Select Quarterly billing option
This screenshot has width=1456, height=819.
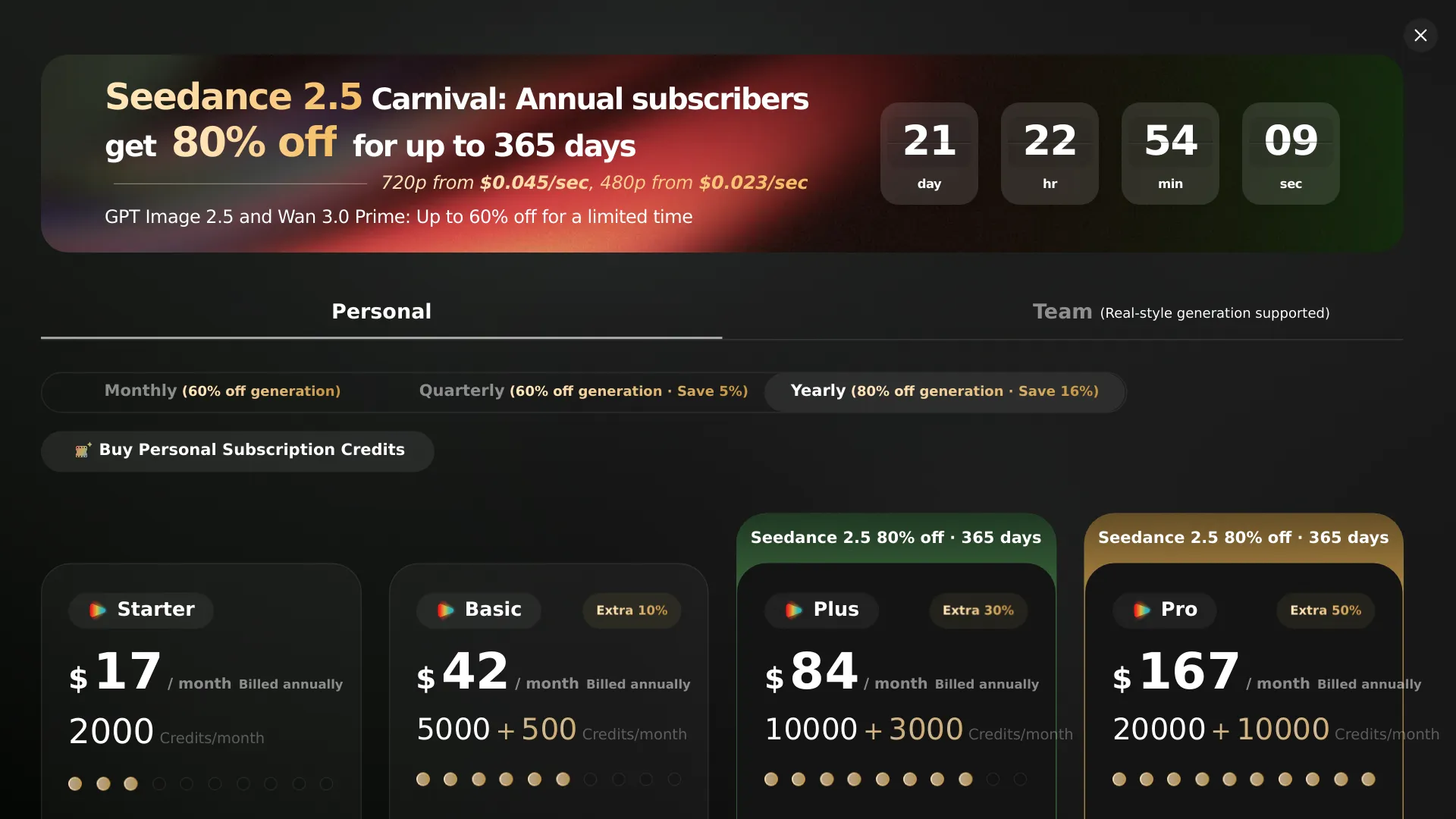pyautogui.click(x=583, y=391)
